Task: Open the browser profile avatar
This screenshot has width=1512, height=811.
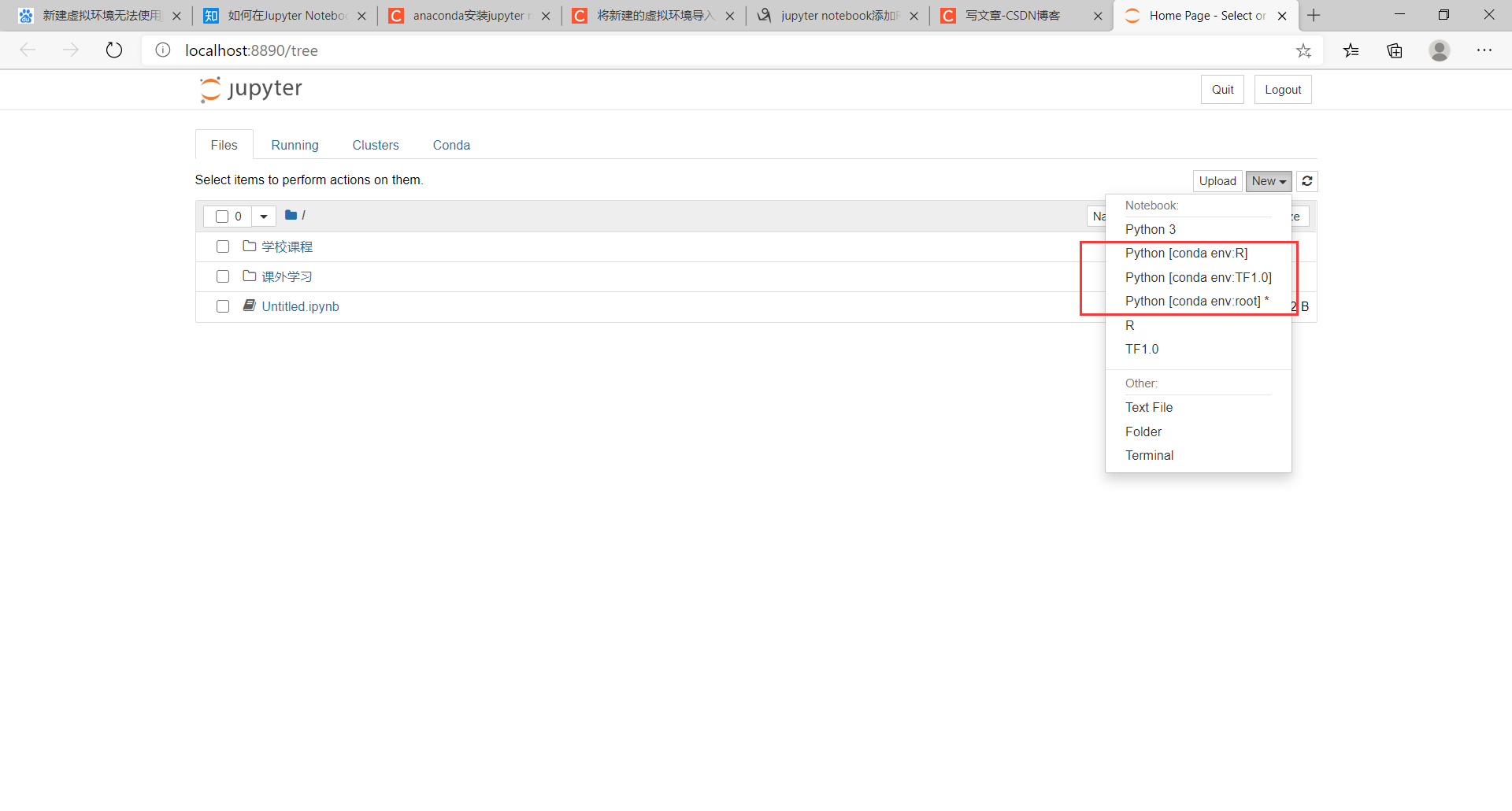Action: click(x=1440, y=50)
